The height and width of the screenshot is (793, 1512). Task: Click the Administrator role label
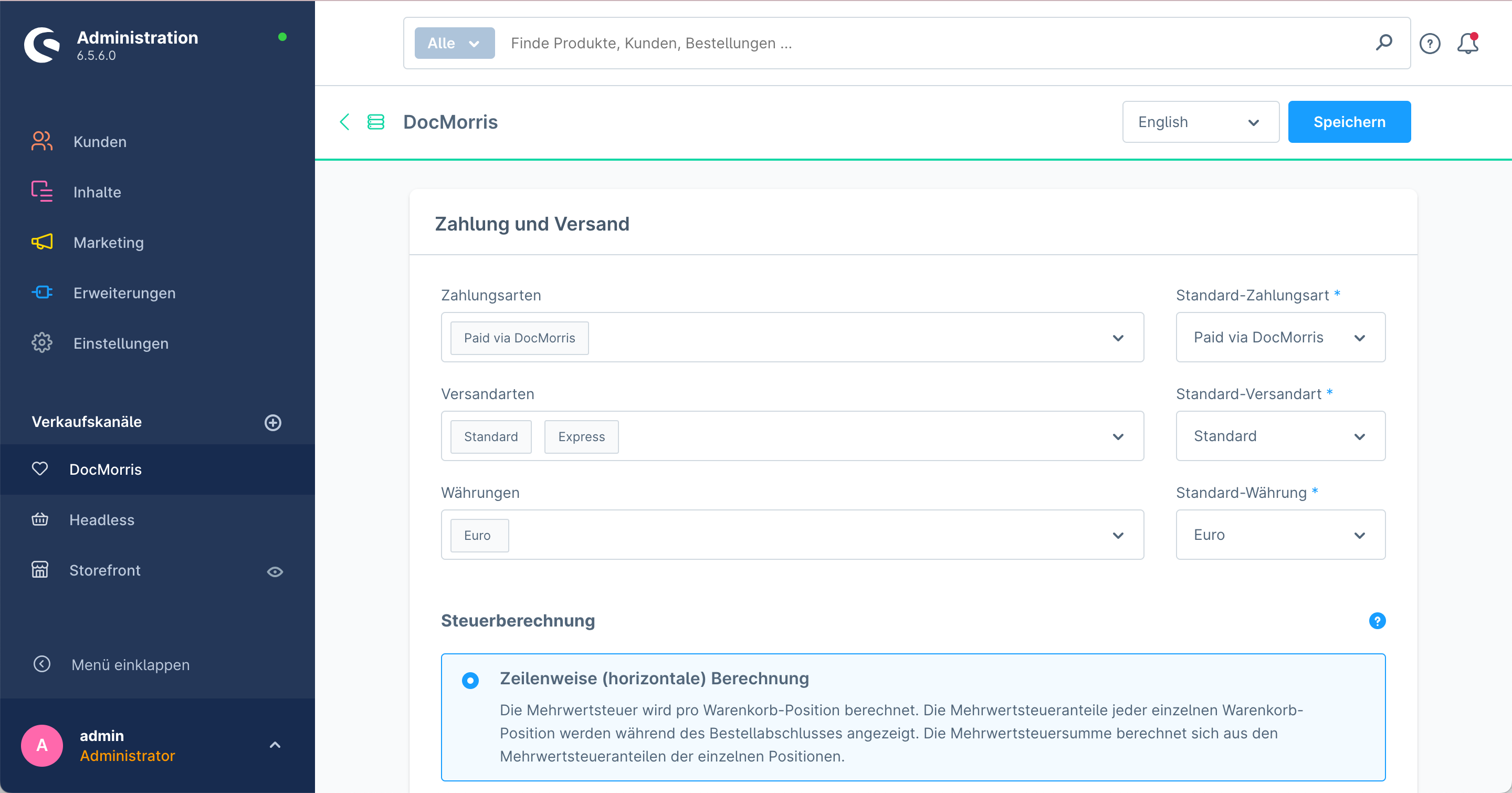[x=128, y=756]
